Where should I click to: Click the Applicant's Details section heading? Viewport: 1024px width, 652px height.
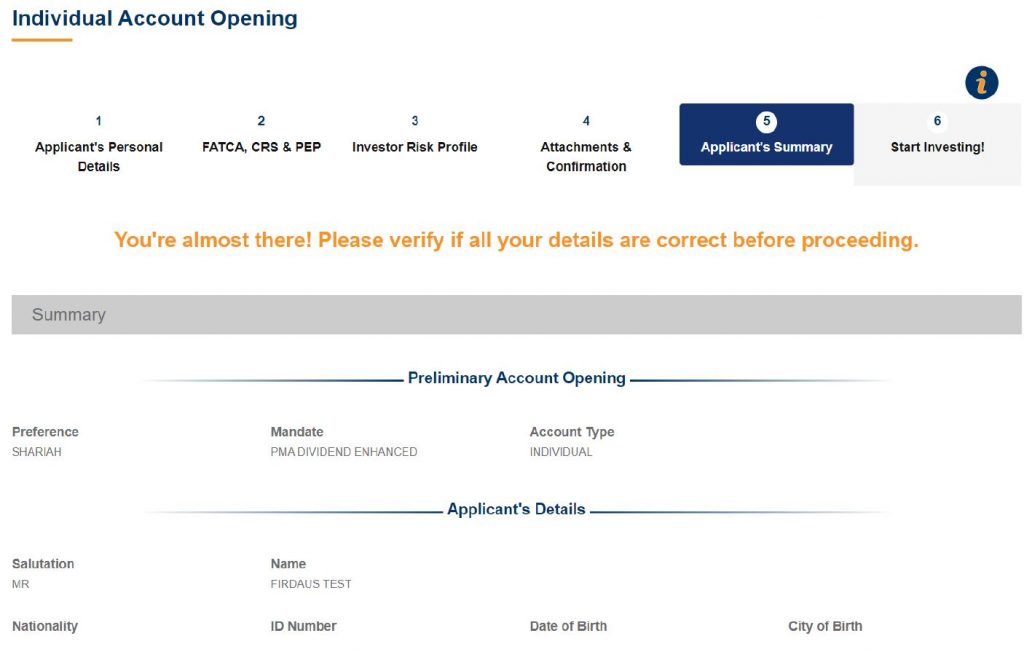tap(516, 509)
